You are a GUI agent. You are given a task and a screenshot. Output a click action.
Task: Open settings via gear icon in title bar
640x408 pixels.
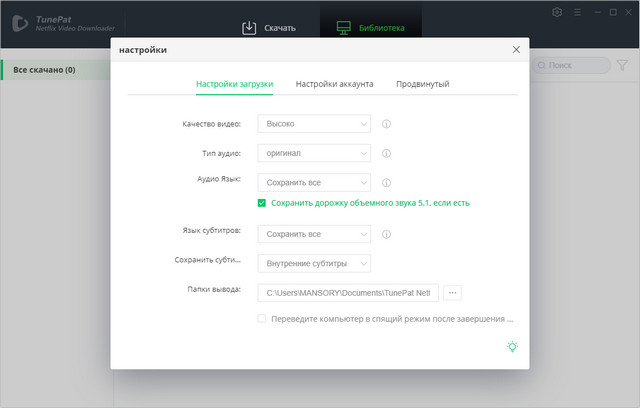pos(557,12)
